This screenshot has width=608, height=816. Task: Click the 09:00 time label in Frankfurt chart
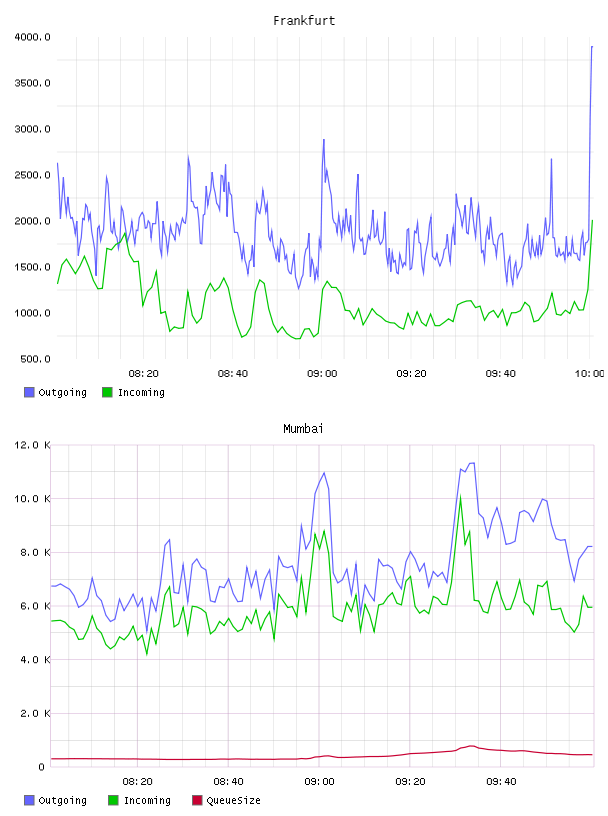pyautogui.click(x=322, y=374)
